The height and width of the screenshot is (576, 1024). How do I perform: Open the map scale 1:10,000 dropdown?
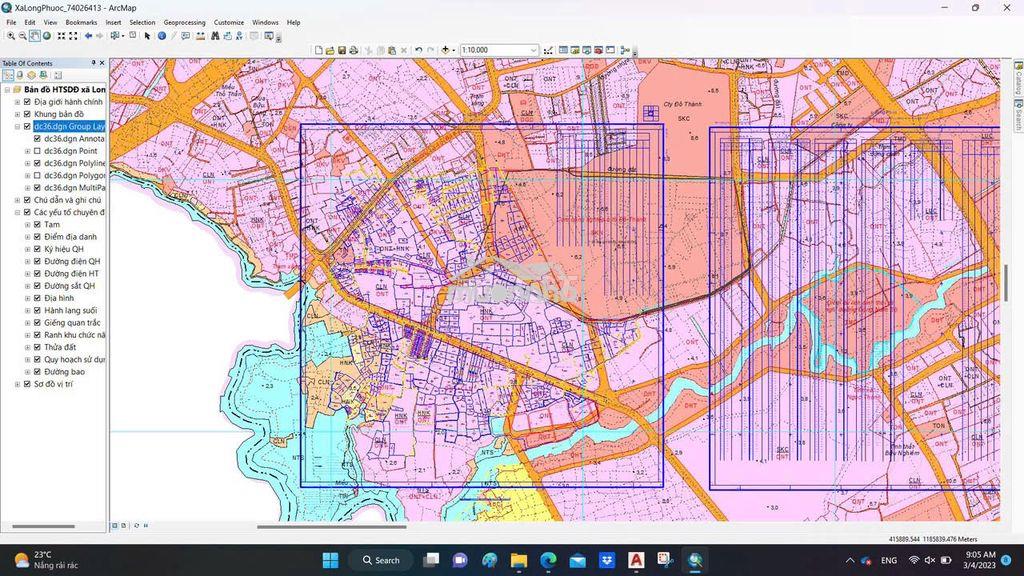pos(533,50)
